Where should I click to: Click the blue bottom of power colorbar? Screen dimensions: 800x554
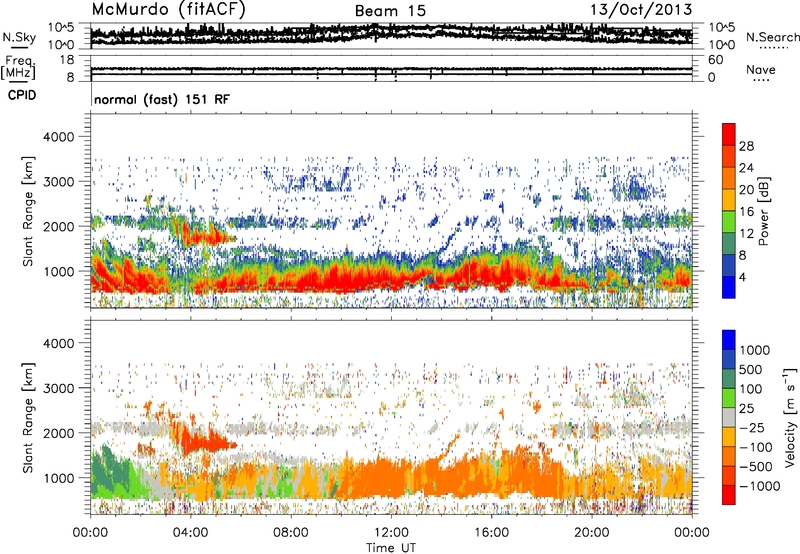(729, 287)
